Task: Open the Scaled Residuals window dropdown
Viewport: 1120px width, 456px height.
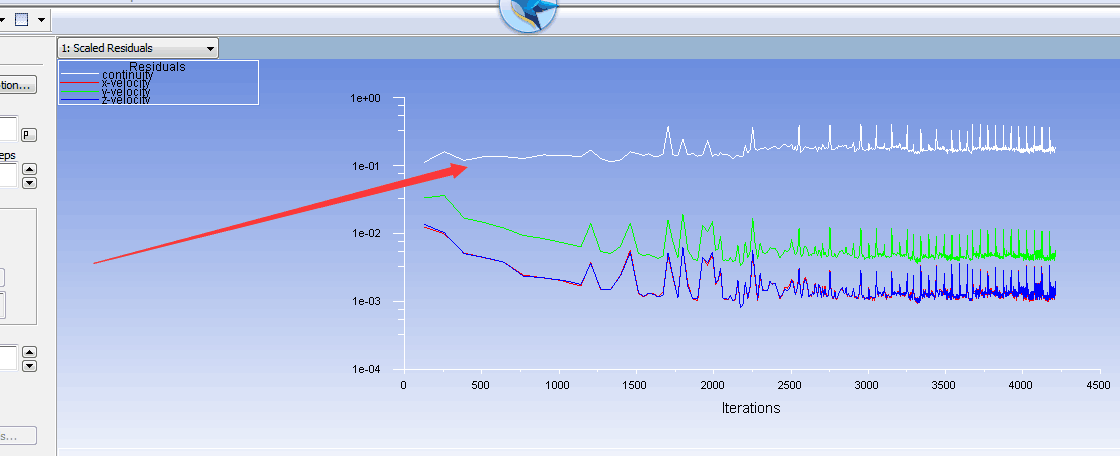Action: (138, 48)
